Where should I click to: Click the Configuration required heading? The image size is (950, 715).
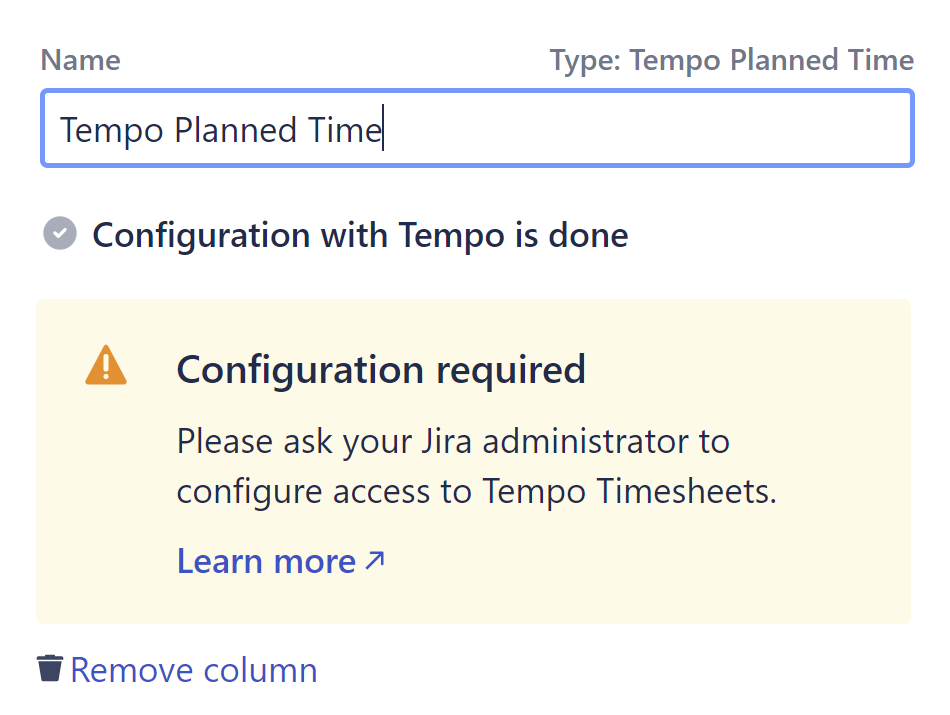coord(381,369)
